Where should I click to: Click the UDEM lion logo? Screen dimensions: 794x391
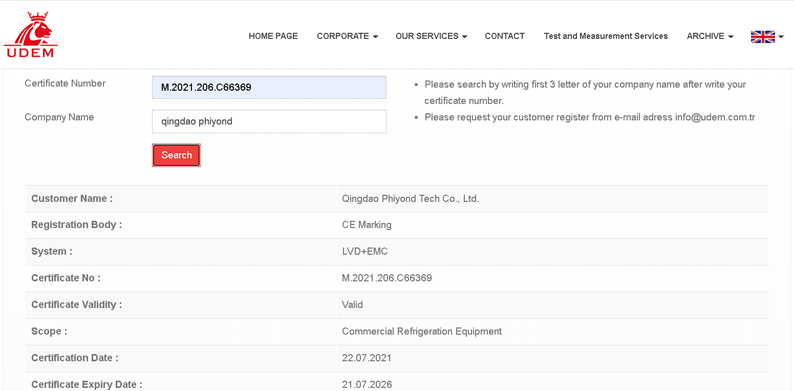pos(31,34)
